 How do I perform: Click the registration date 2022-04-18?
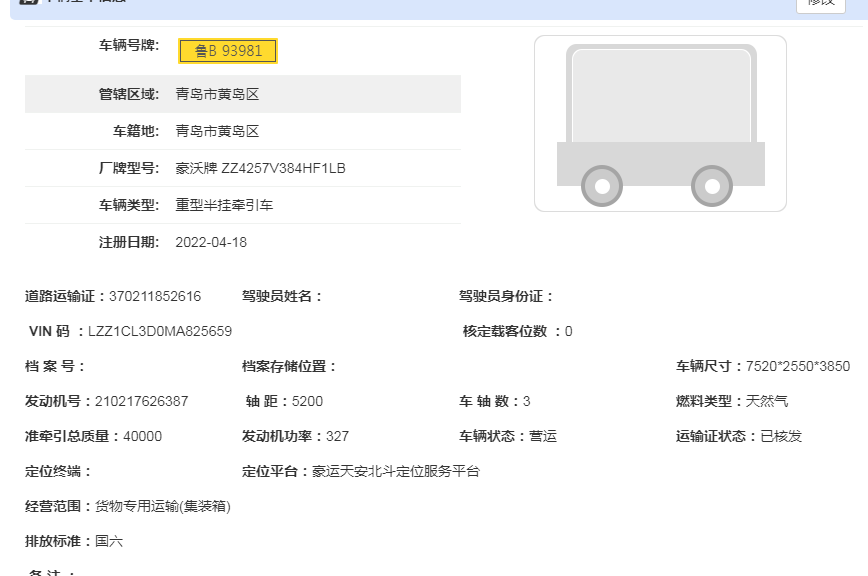point(211,242)
